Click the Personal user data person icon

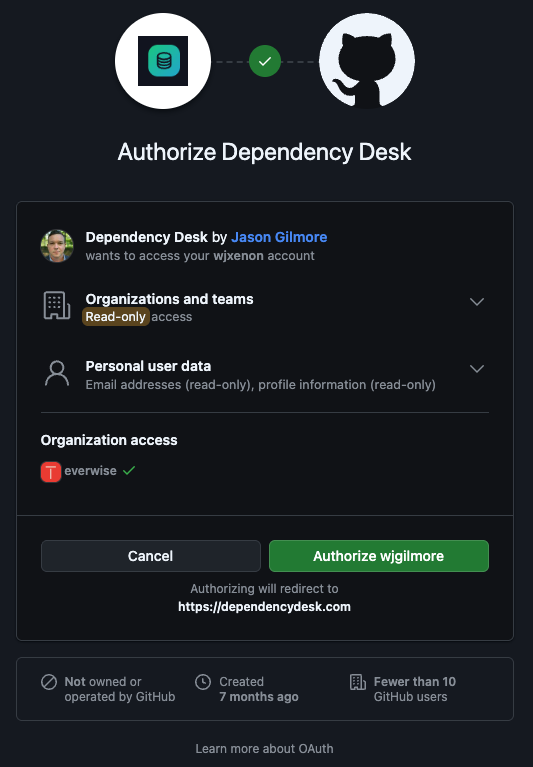pyautogui.click(x=57, y=374)
